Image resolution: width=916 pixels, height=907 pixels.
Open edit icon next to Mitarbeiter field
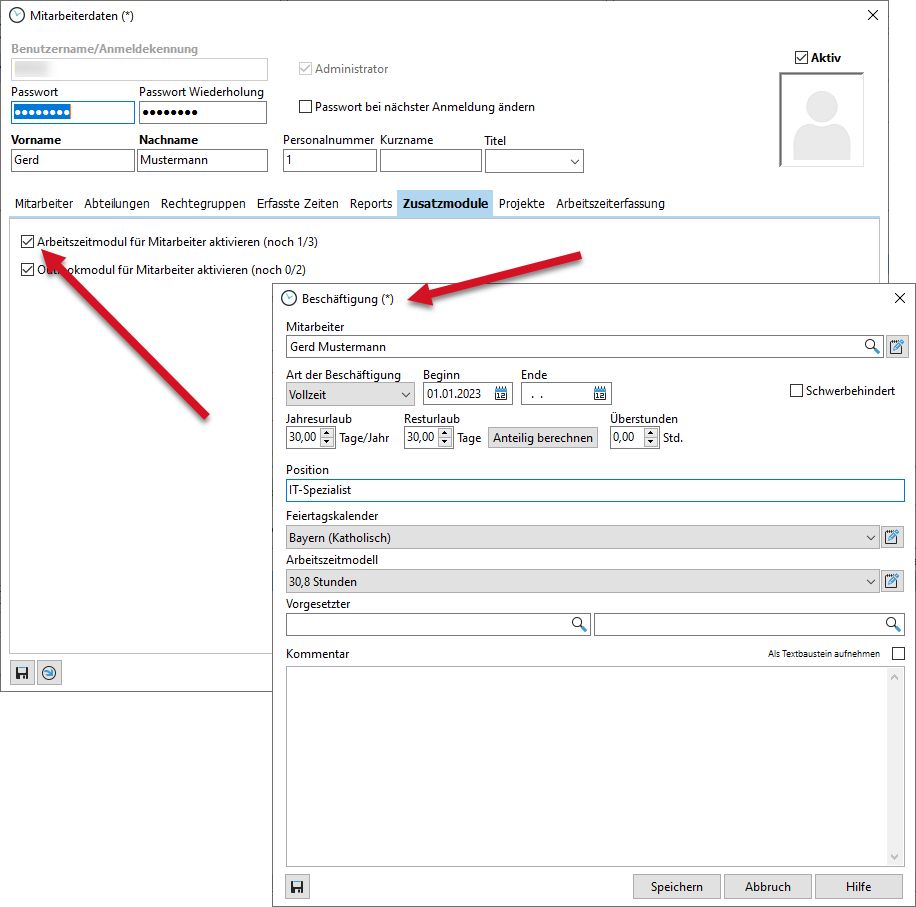pos(896,347)
